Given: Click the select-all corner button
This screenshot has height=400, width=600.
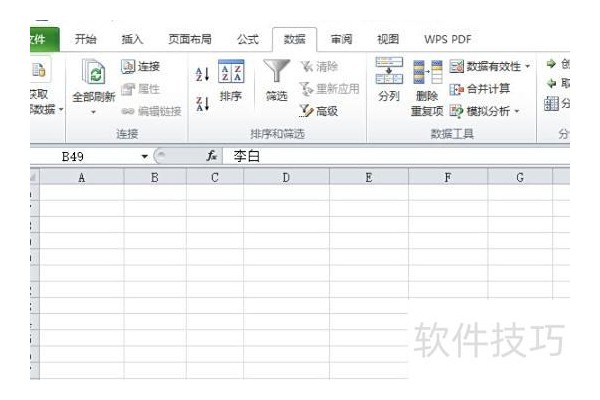Looking at the screenshot, I should (x=34, y=178).
